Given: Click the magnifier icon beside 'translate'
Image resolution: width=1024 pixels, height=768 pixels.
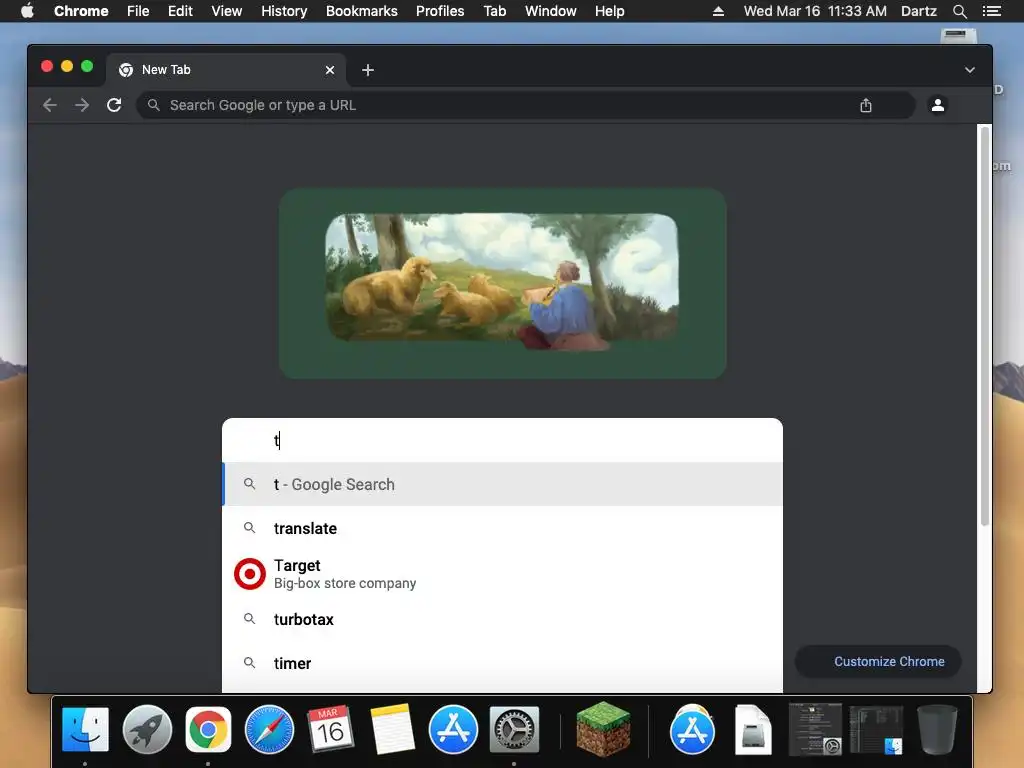Looking at the screenshot, I should point(249,527).
